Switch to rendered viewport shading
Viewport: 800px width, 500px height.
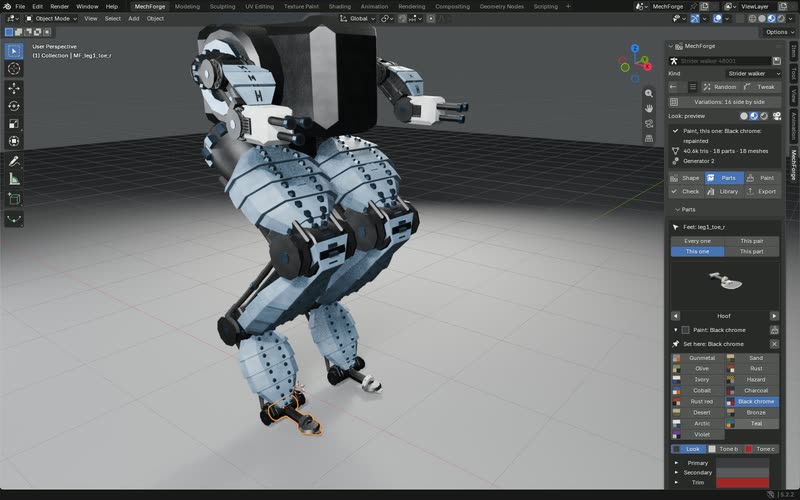pyautogui.click(x=781, y=18)
